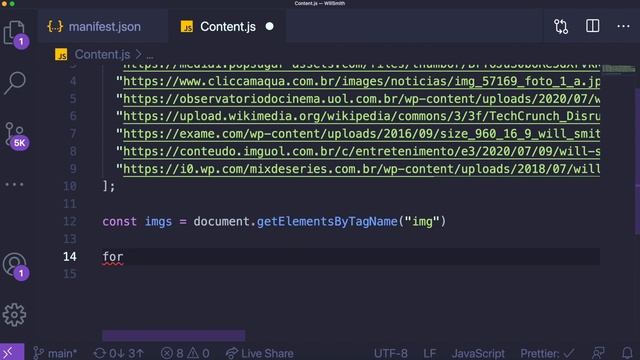Open the i0.wp.com mixdeseries URL

(x=361, y=169)
